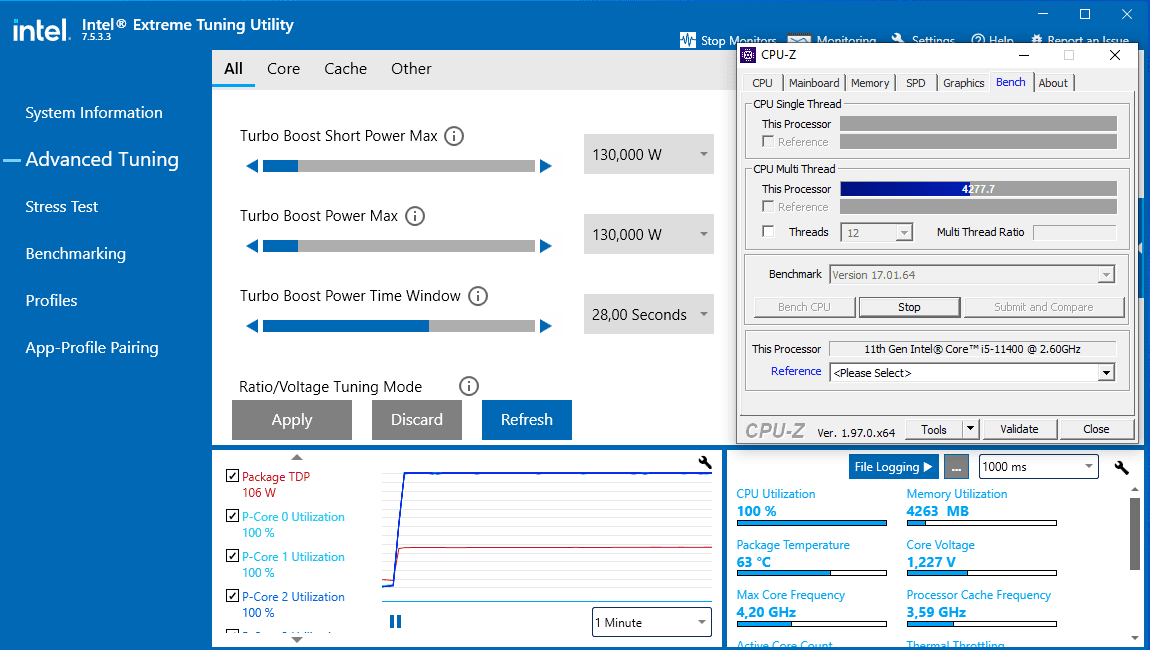Open Settings in the top toolbar

[923, 40]
